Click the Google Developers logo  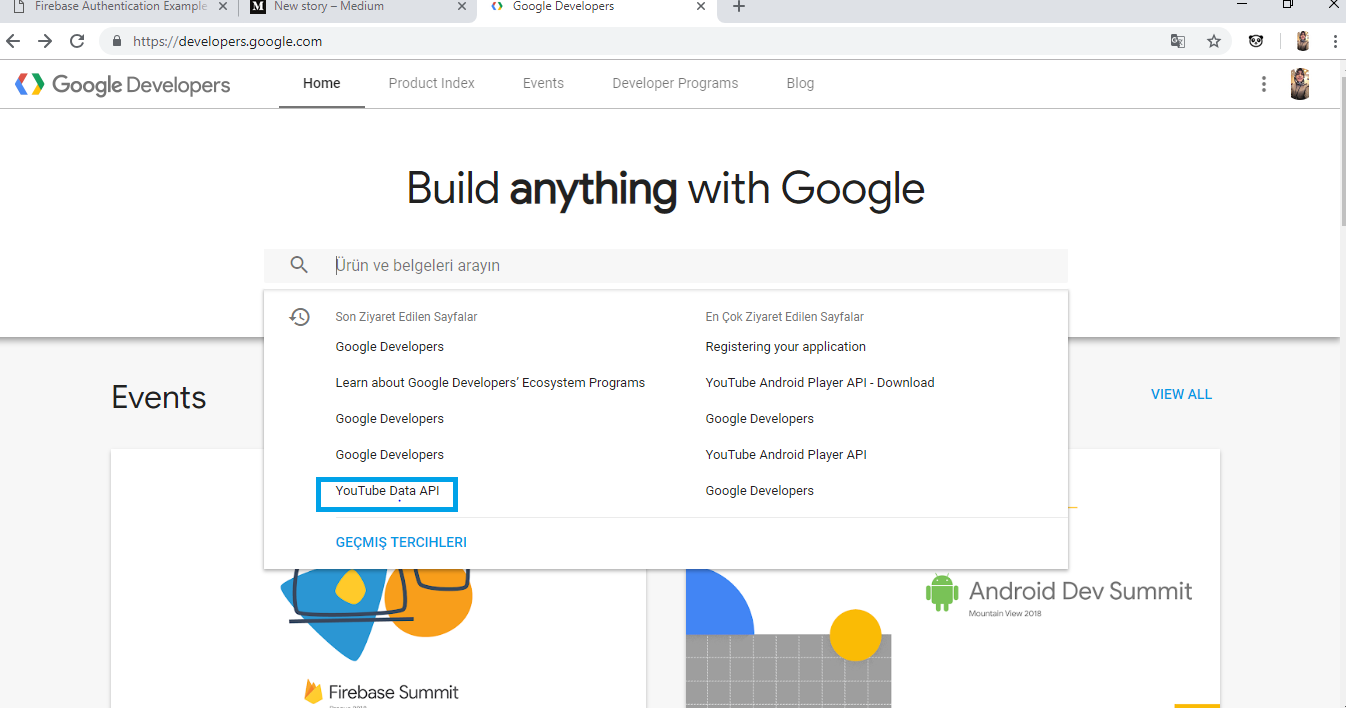click(x=122, y=84)
